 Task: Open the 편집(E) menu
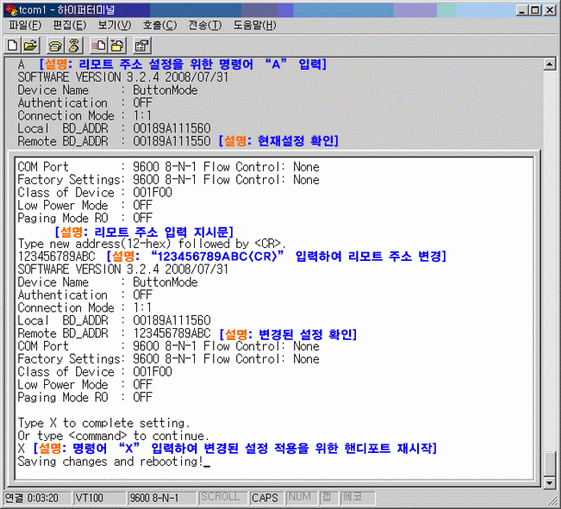[69, 25]
